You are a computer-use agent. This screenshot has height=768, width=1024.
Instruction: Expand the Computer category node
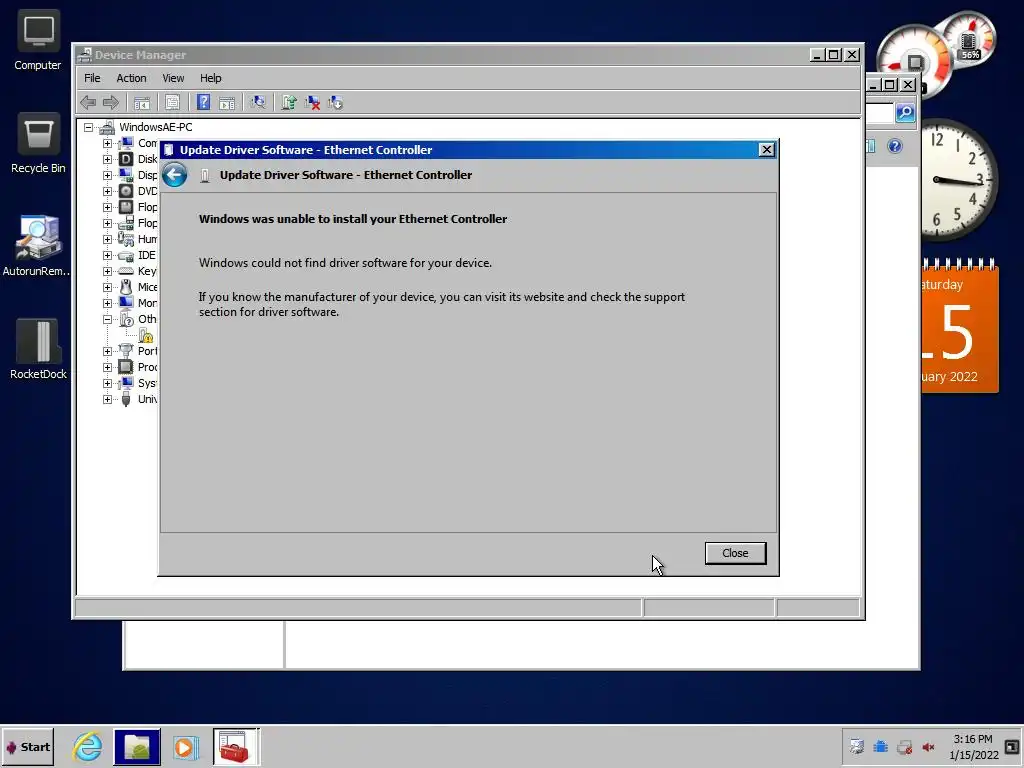click(107, 143)
